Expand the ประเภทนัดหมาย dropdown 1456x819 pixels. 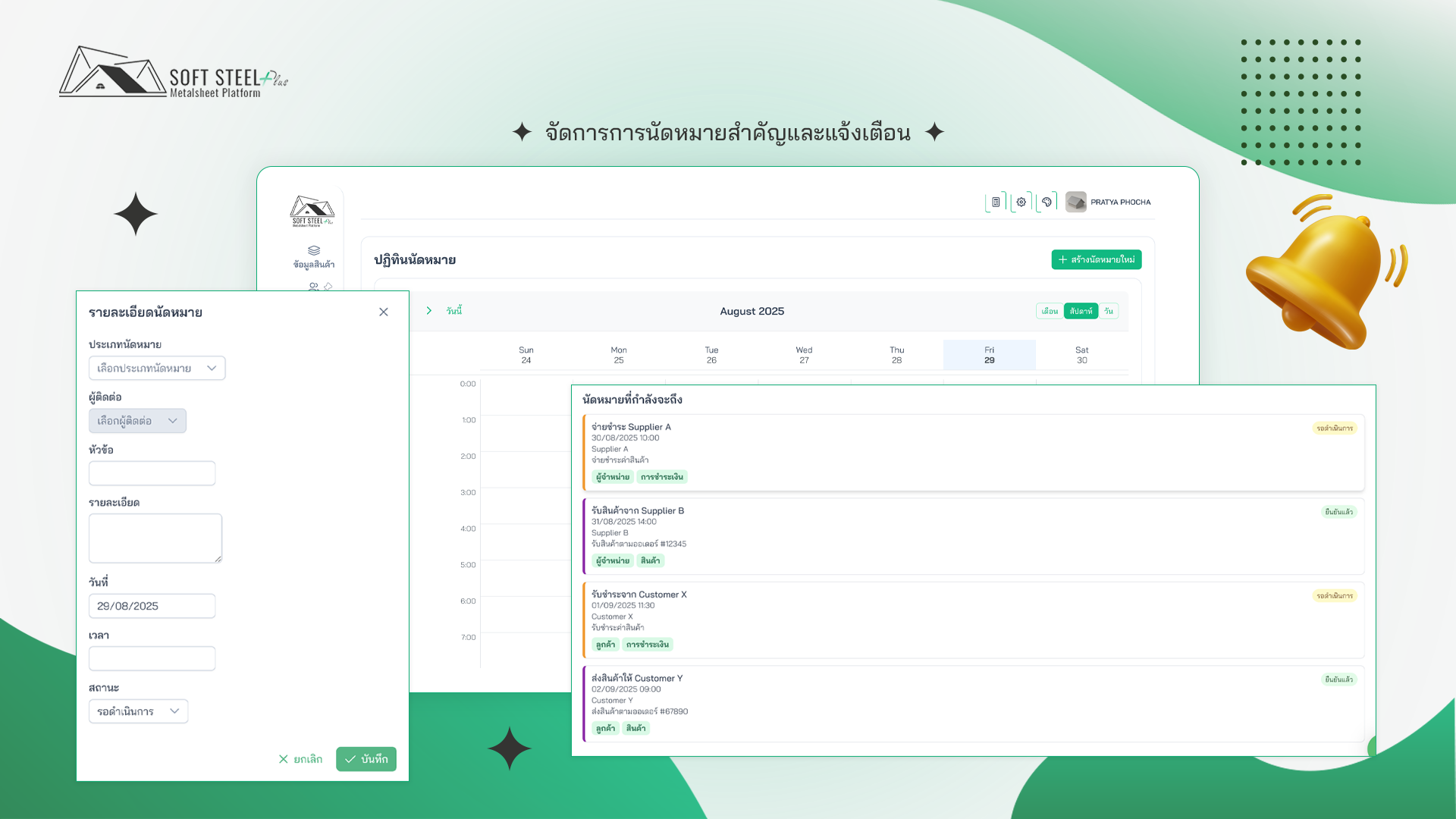click(x=157, y=369)
